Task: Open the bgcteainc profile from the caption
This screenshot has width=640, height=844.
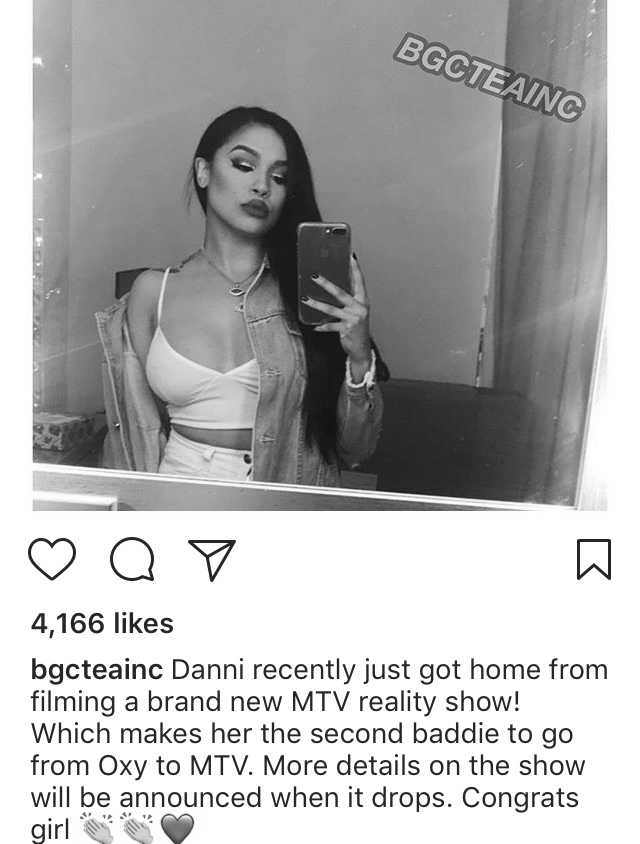Action: tap(97, 672)
